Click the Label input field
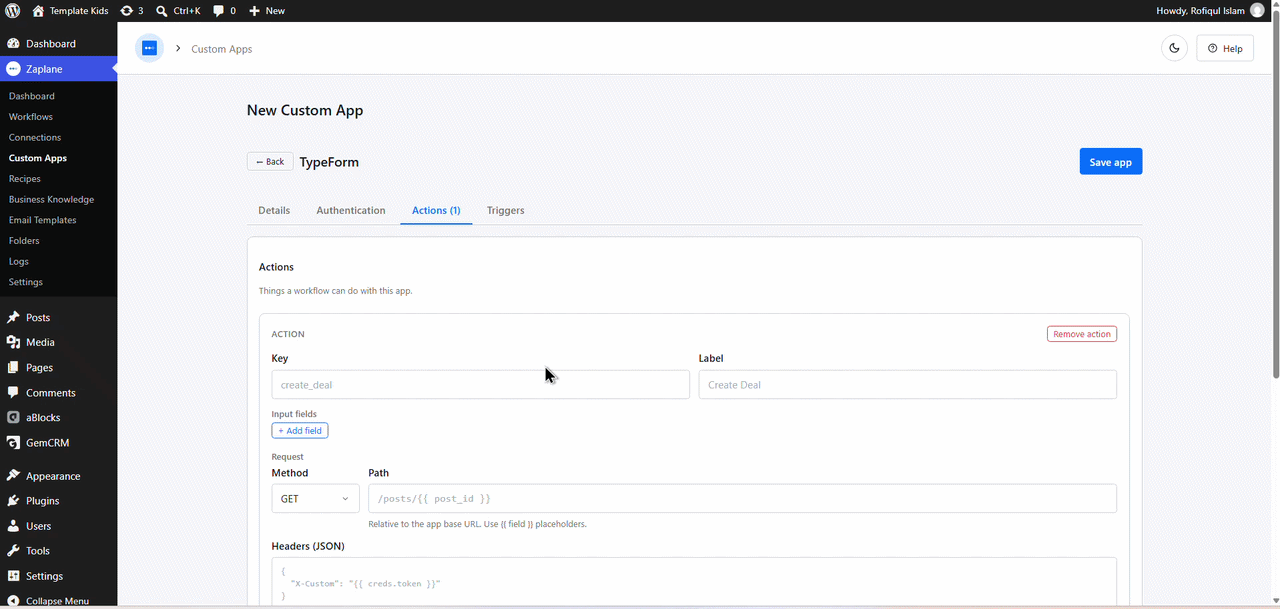 (x=907, y=385)
